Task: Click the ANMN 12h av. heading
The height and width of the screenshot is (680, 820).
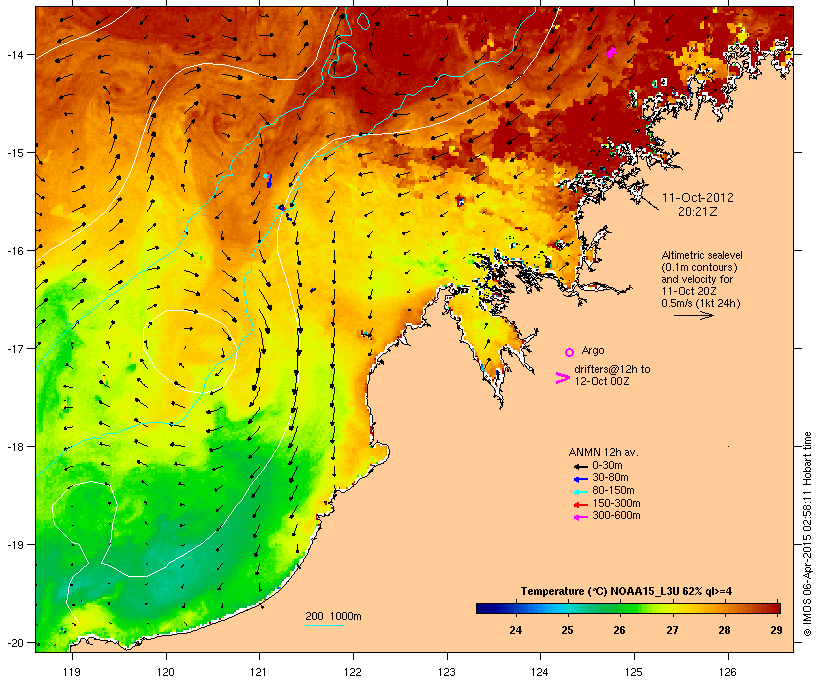Action: pos(603,452)
